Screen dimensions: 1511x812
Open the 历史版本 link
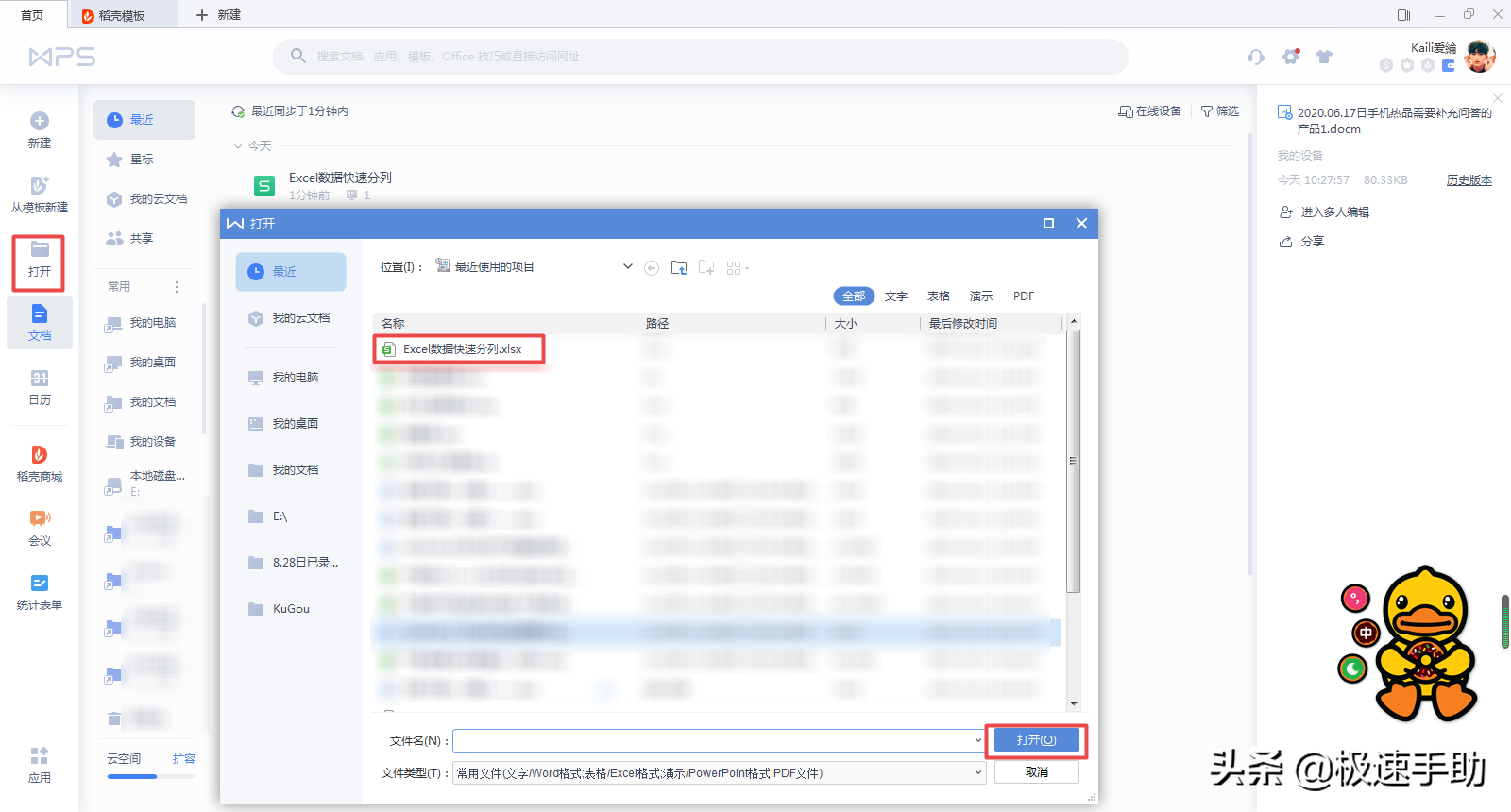click(1469, 180)
